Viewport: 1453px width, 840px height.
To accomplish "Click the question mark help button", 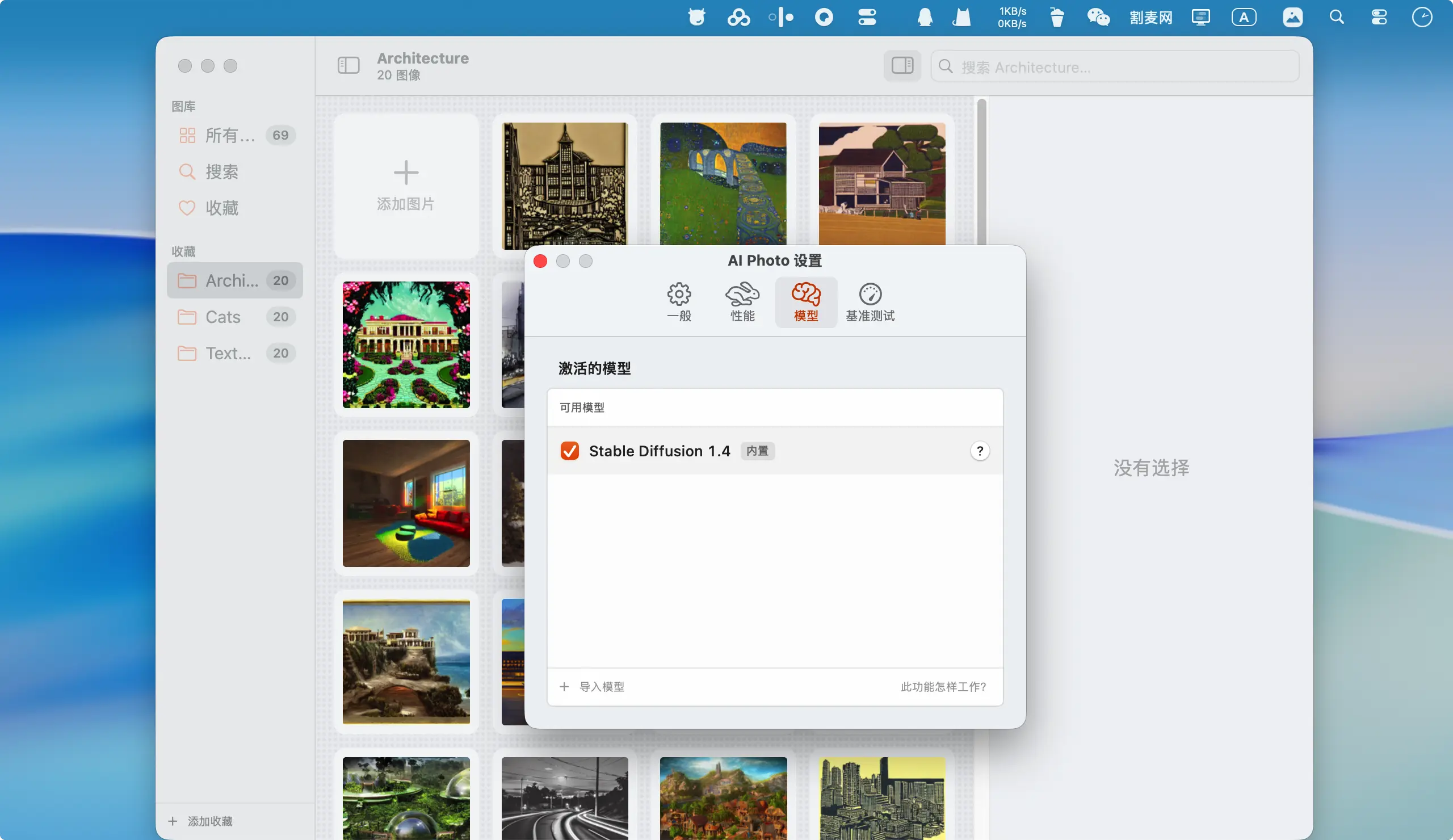I will click(979, 451).
